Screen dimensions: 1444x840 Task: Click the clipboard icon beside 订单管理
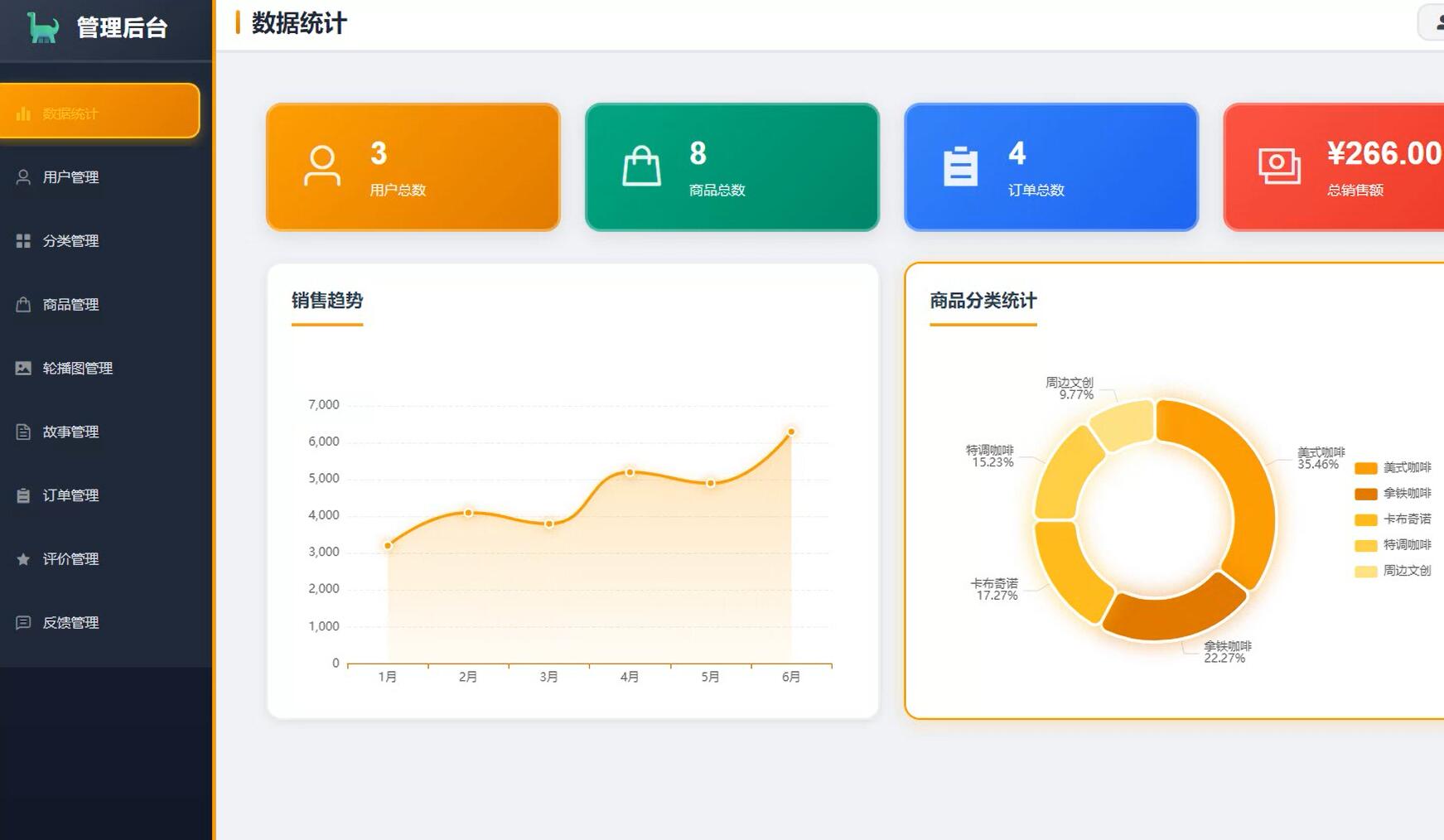point(23,495)
